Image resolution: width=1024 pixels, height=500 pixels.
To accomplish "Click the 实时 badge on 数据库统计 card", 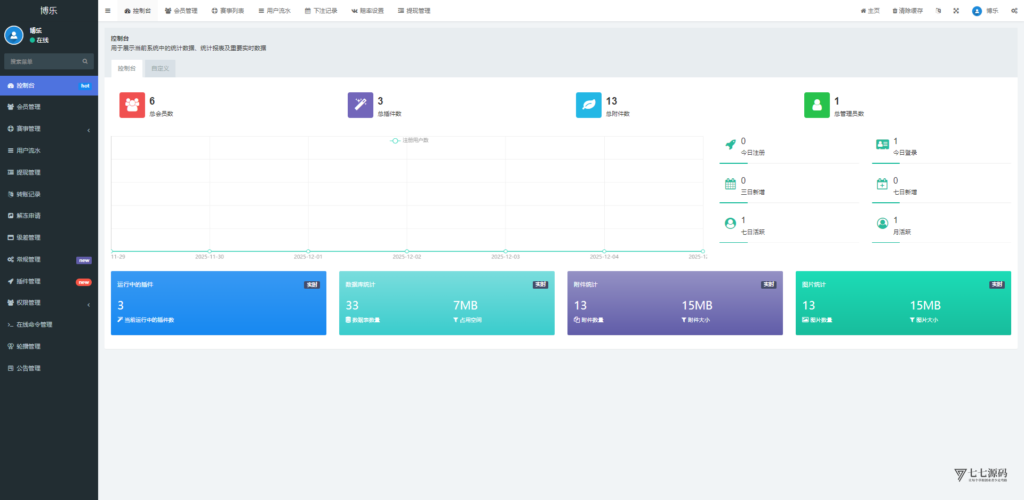I will (540, 285).
